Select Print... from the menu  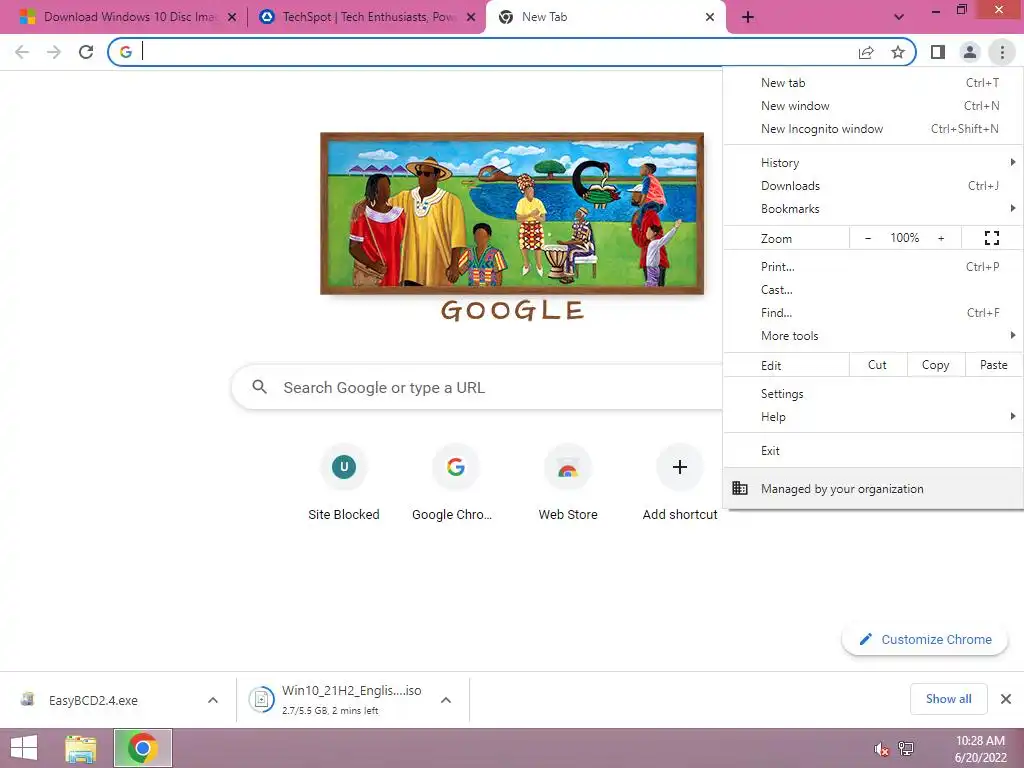click(x=874, y=266)
